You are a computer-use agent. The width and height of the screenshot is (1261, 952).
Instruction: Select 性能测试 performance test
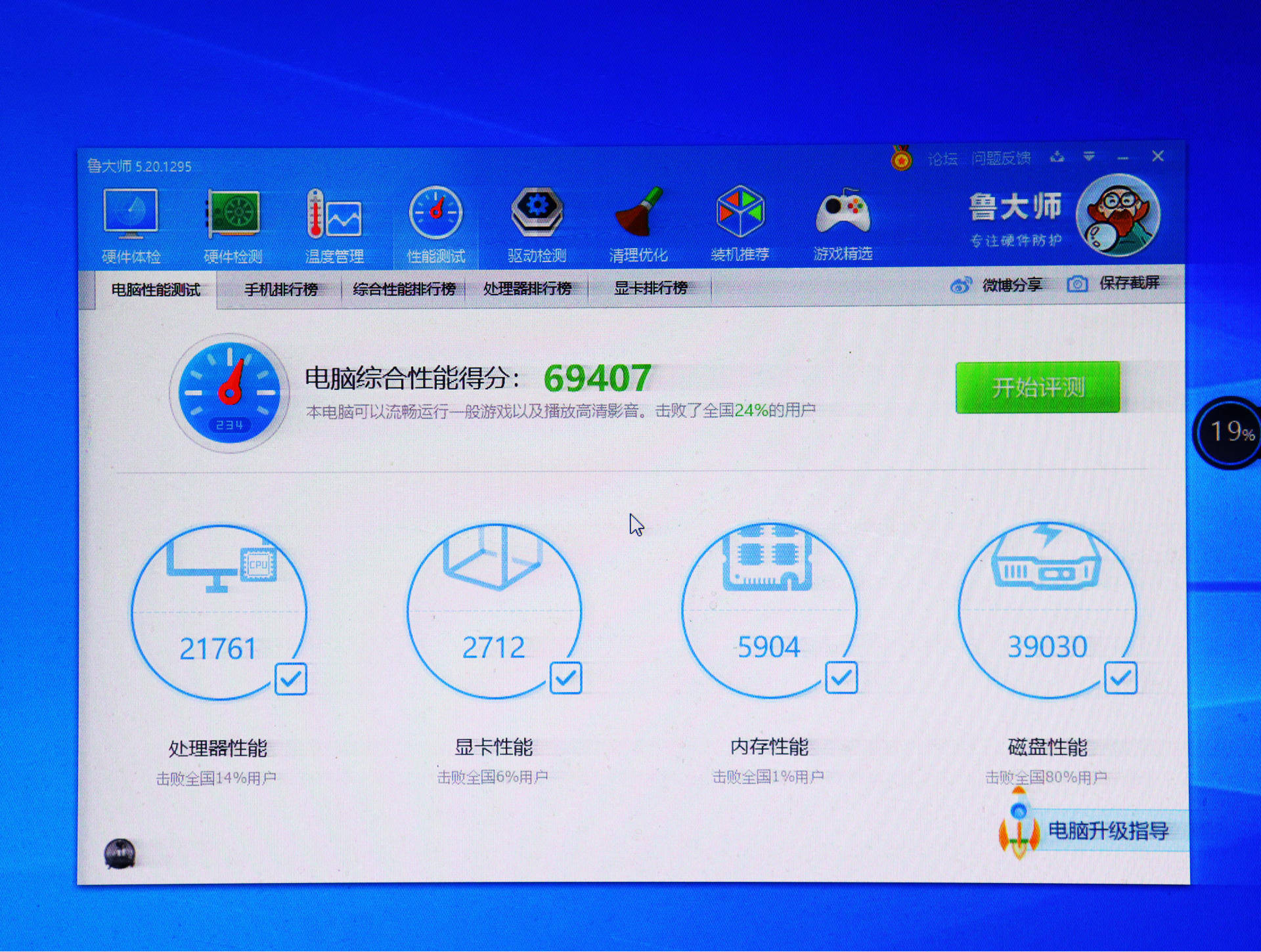(436, 225)
